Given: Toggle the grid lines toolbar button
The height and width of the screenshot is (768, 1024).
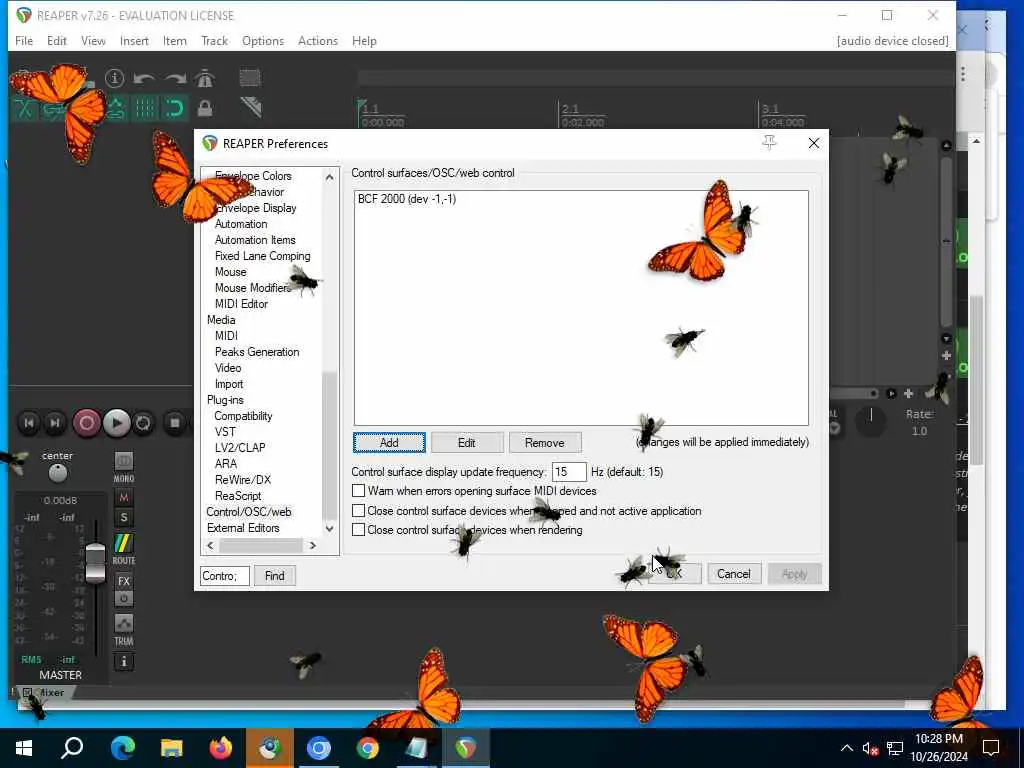Looking at the screenshot, I should click(145, 108).
